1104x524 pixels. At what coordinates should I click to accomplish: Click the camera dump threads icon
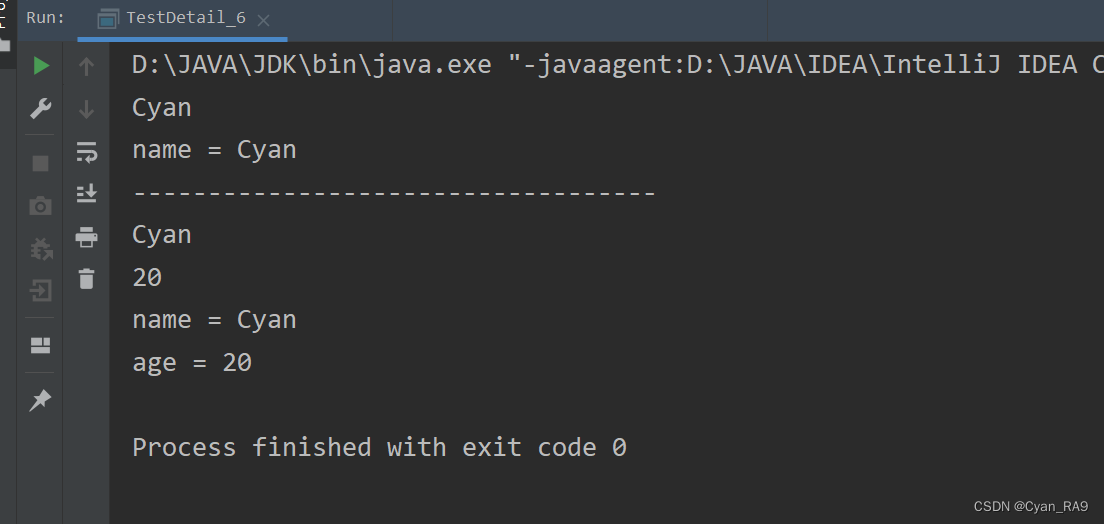(x=40, y=206)
